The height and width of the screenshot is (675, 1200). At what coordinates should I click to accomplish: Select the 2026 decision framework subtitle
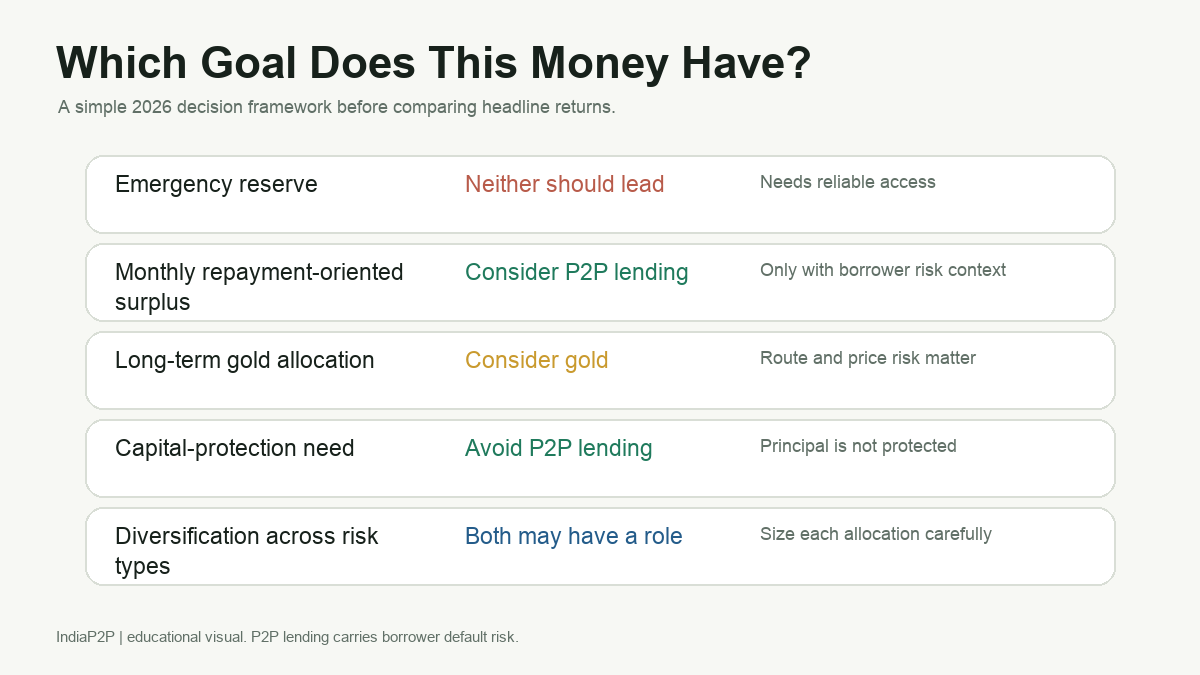coord(336,107)
